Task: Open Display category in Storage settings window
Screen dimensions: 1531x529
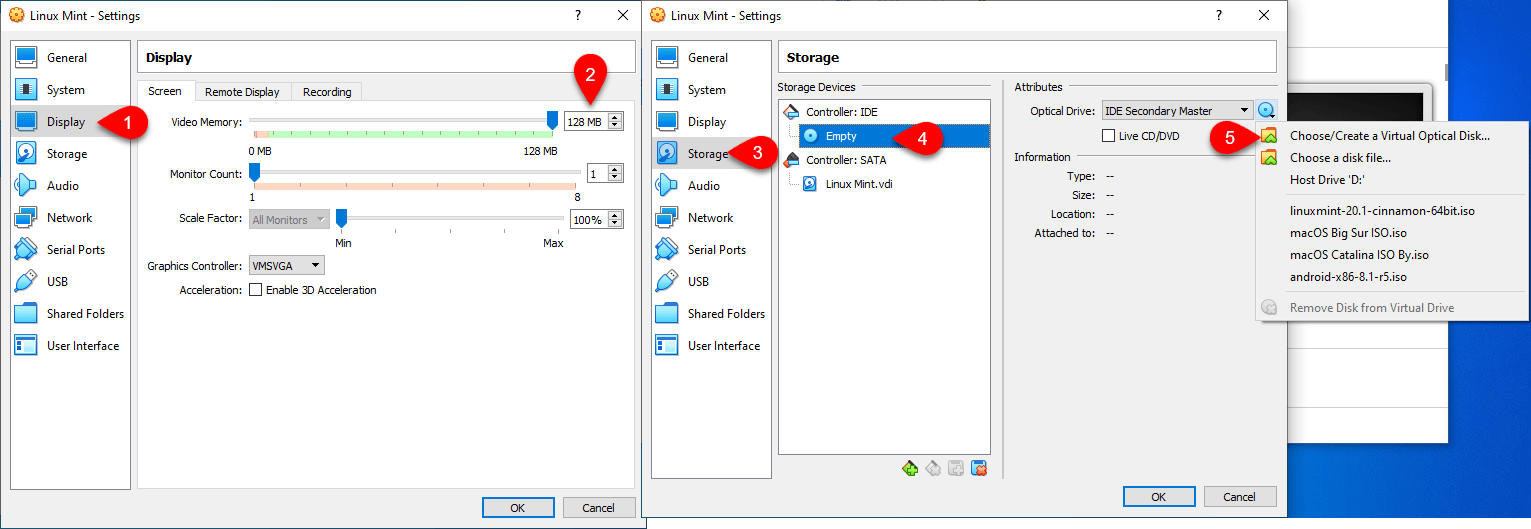Action: (x=711, y=122)
